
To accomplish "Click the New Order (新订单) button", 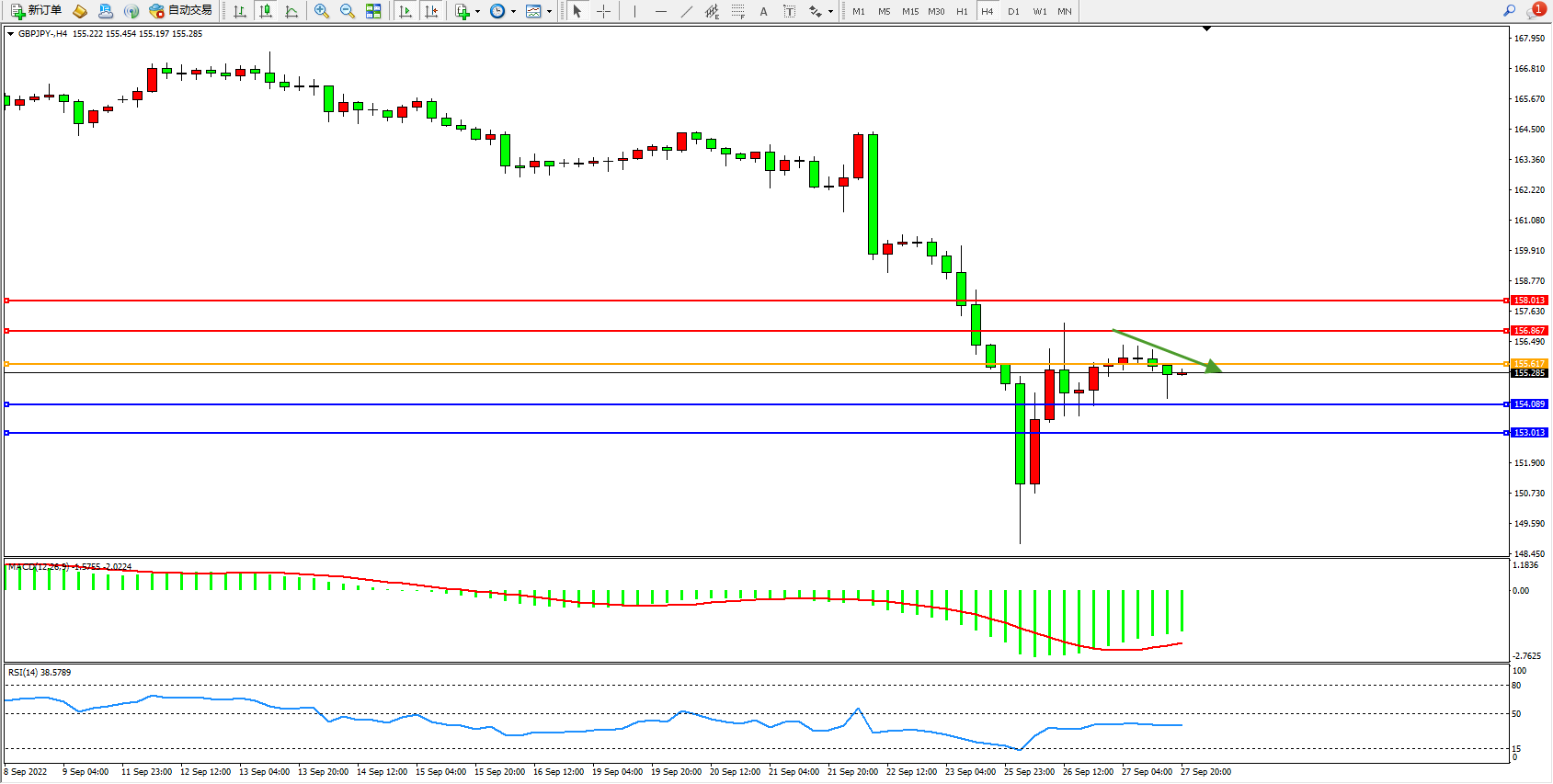I will 37,11.
